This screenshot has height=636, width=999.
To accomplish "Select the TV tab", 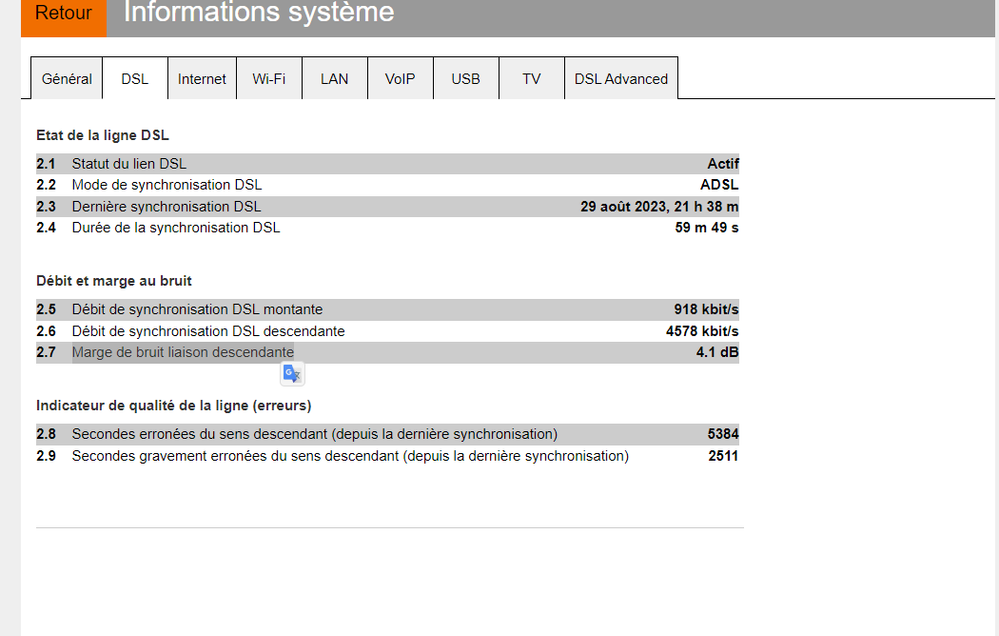I will [x=531, y=78].
